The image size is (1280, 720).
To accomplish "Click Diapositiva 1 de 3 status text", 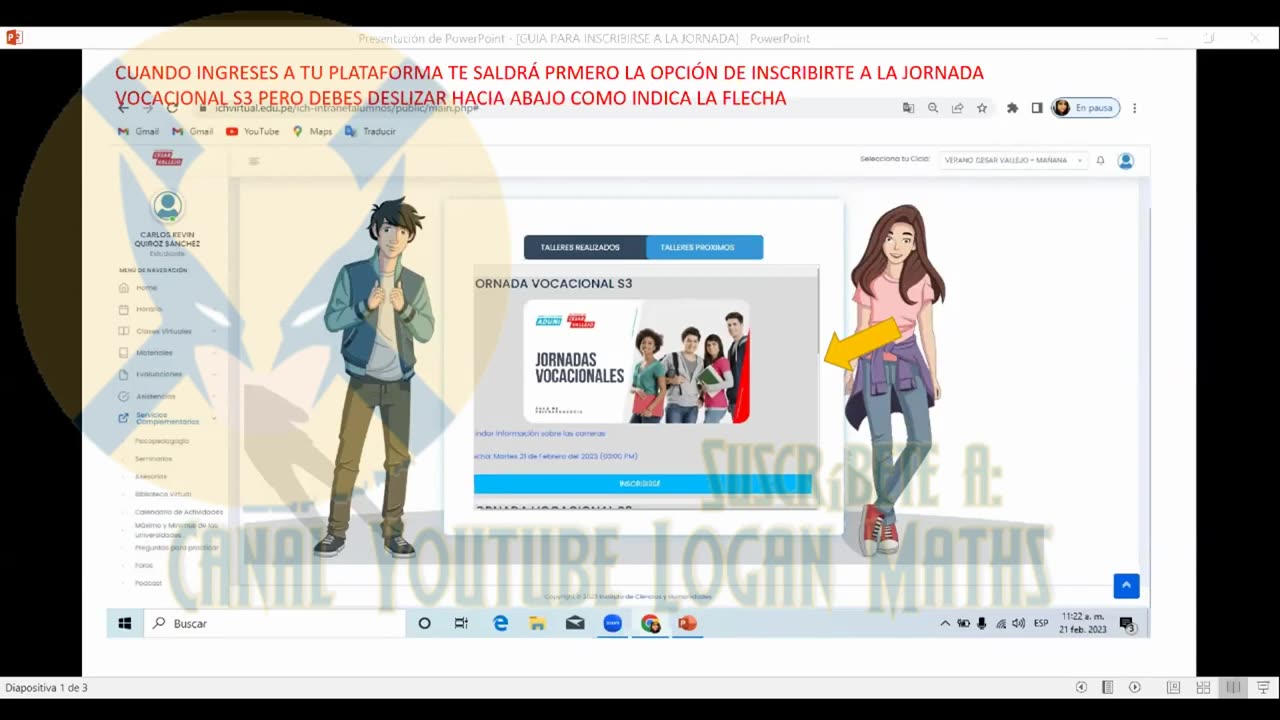I will pyautogui.click(x=46, y=688).
